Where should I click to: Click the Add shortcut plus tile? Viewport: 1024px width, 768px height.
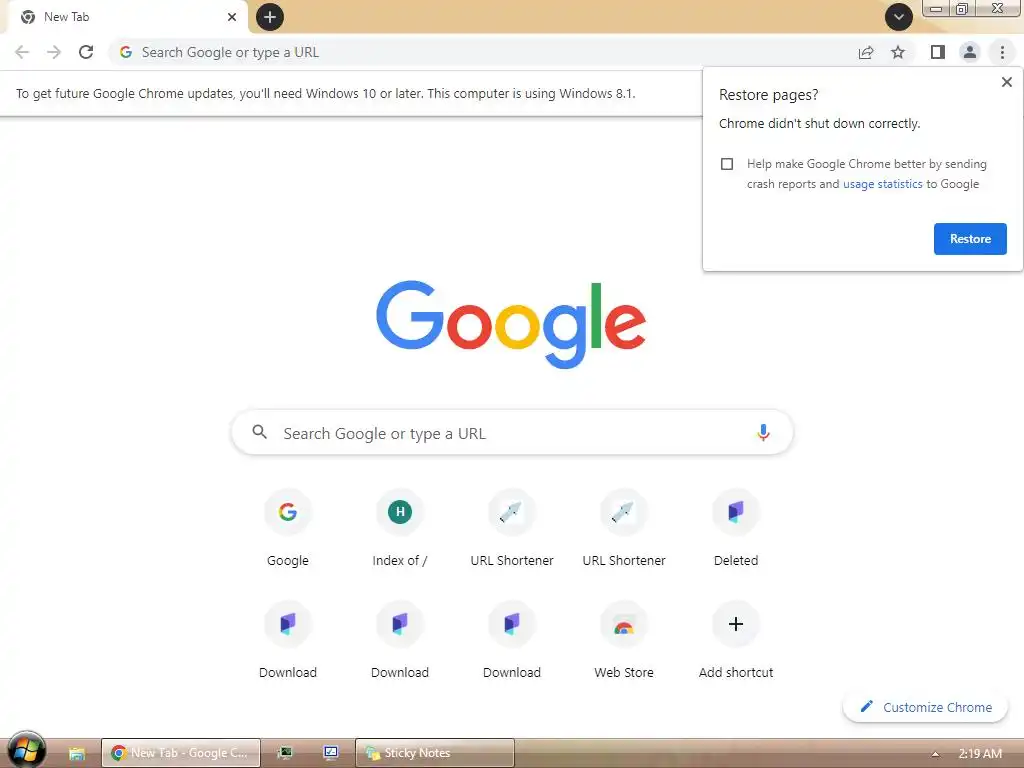tap(736, 641)
